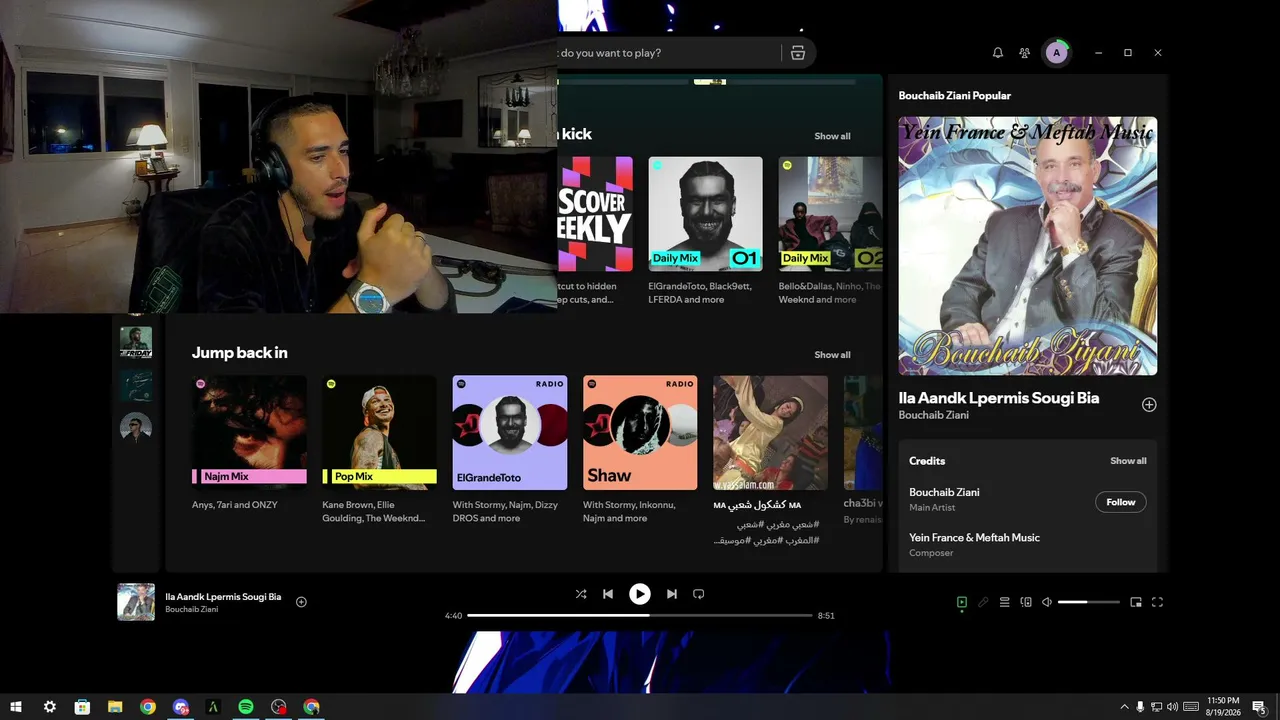The width and height of the screenshot is (1280, 720).
Task: Open the song title in the side panel
Action: coord(999,398)
